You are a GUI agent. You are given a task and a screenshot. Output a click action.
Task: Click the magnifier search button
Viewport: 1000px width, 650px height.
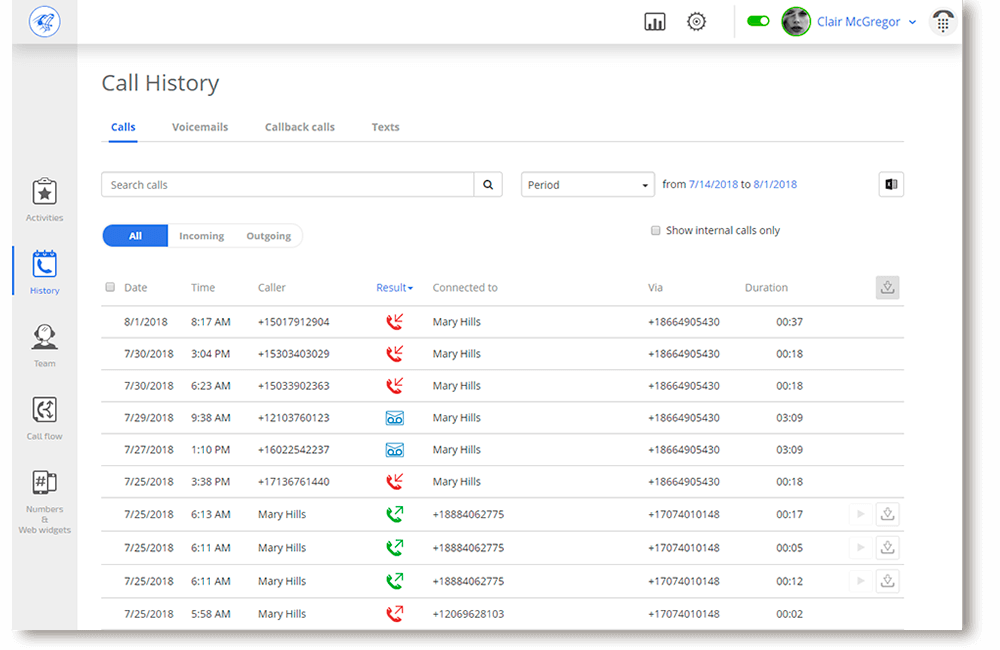point(488,184)
